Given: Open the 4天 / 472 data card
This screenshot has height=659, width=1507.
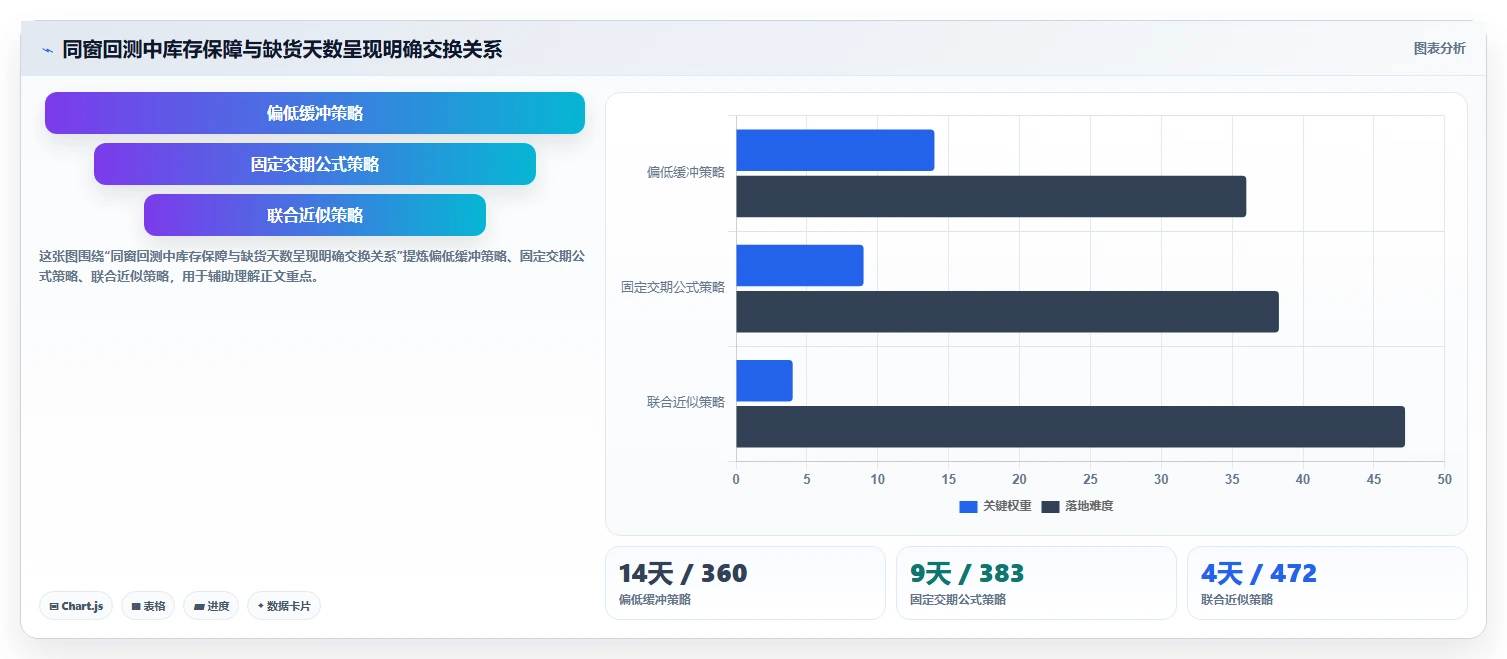Looking at the screenshot, I should tap(1327, 583).
